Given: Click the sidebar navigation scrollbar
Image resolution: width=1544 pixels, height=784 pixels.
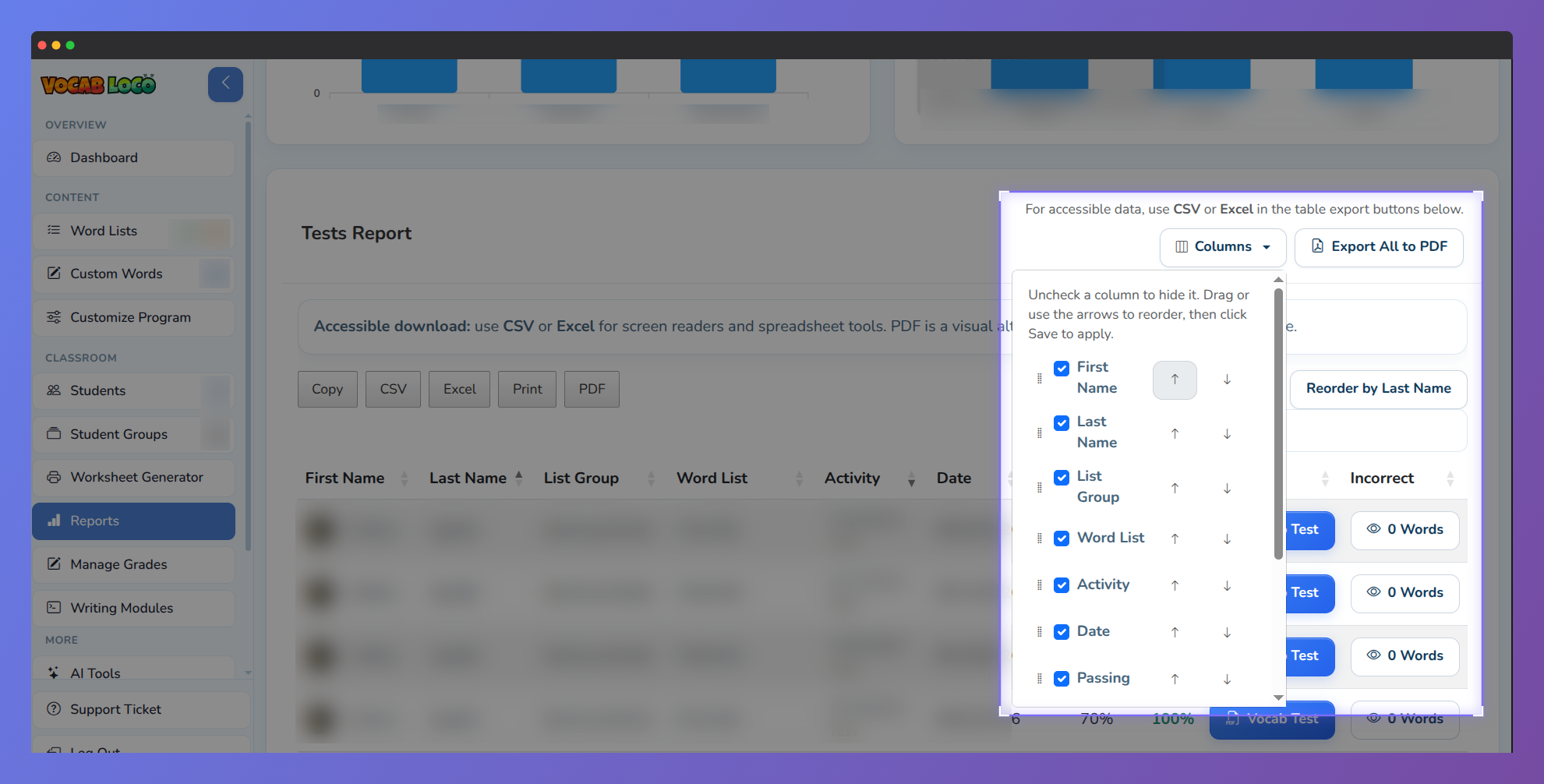Looking at the screenshot, I should 248,335.
